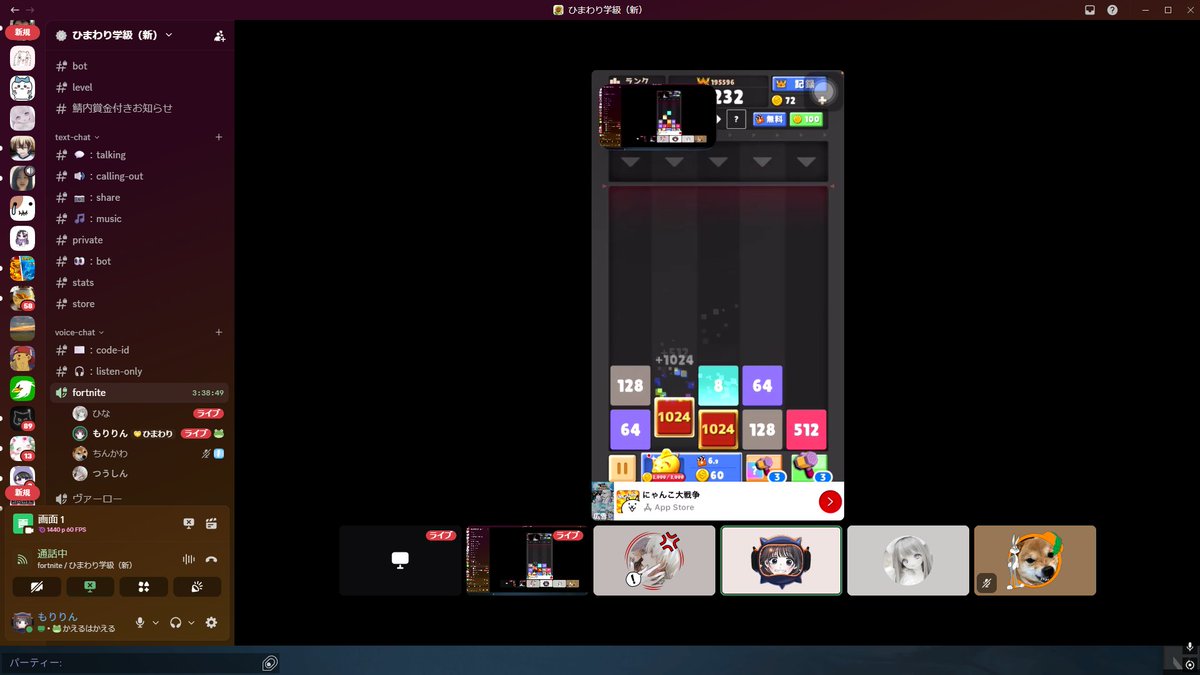Open the piggy bank coin panel
The width and height of the screenshot is (1200, 675).
coord(691,467)
